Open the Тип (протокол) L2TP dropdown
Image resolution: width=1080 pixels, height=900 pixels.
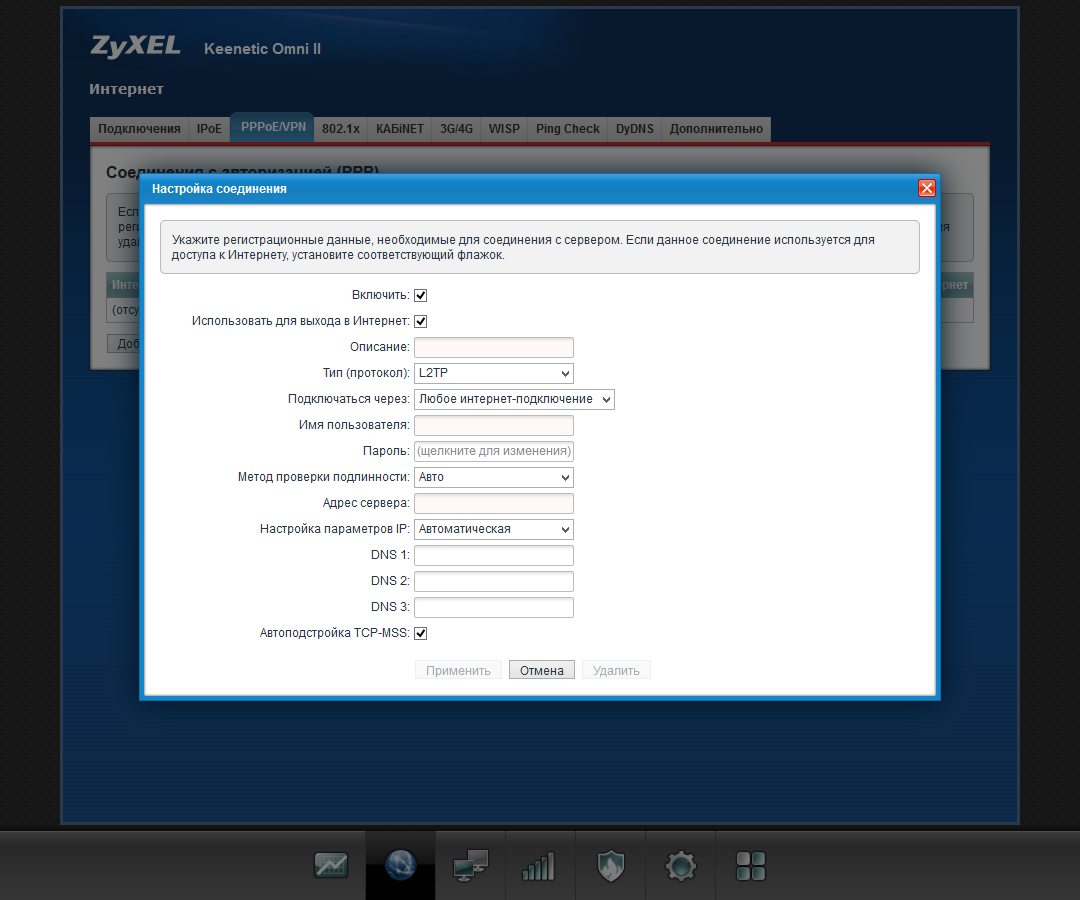pyautogui.click(x=494, y=373)
